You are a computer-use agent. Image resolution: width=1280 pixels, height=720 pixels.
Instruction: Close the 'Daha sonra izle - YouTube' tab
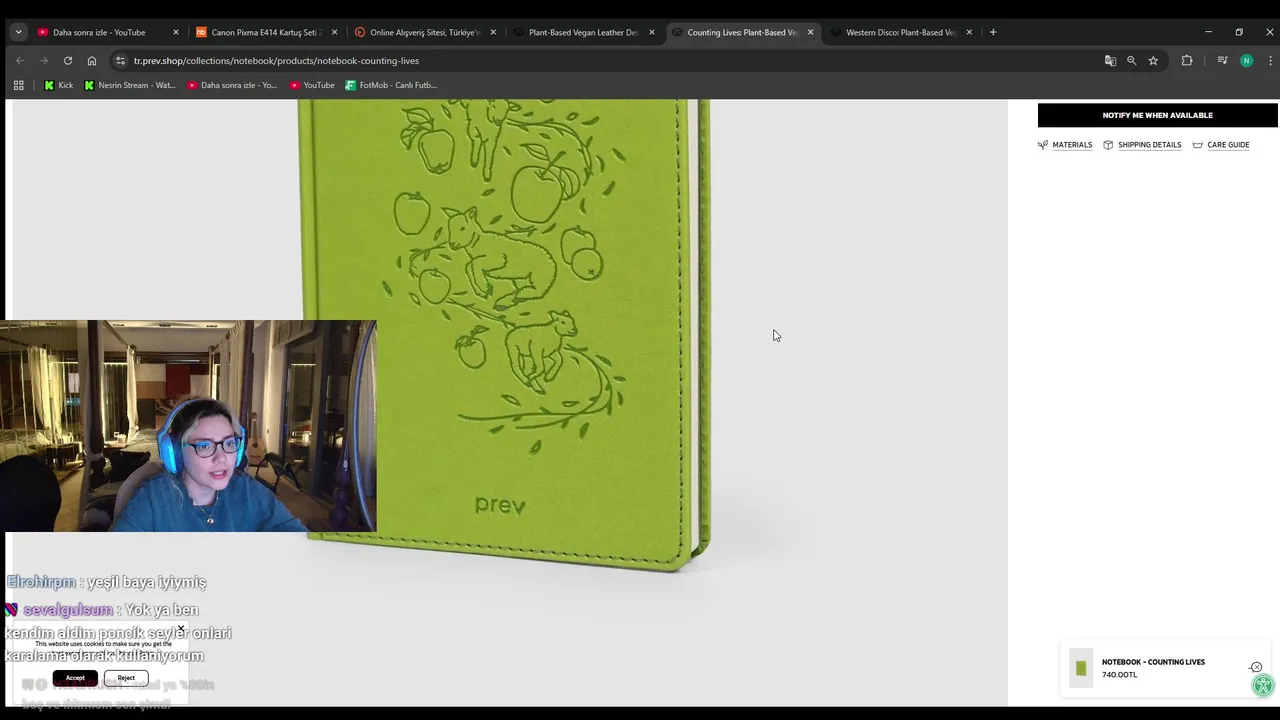click(175, 32)
